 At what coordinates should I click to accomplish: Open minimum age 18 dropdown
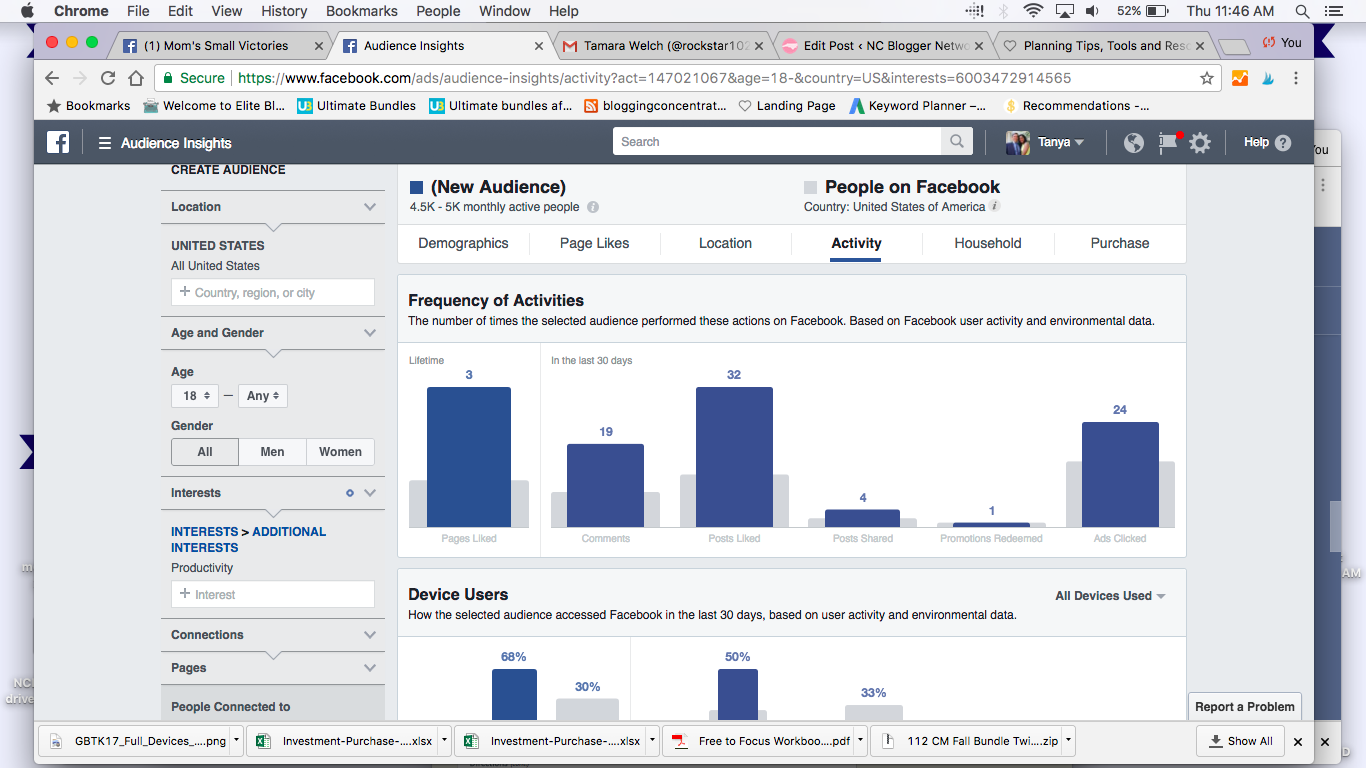[x=195, y=396]
